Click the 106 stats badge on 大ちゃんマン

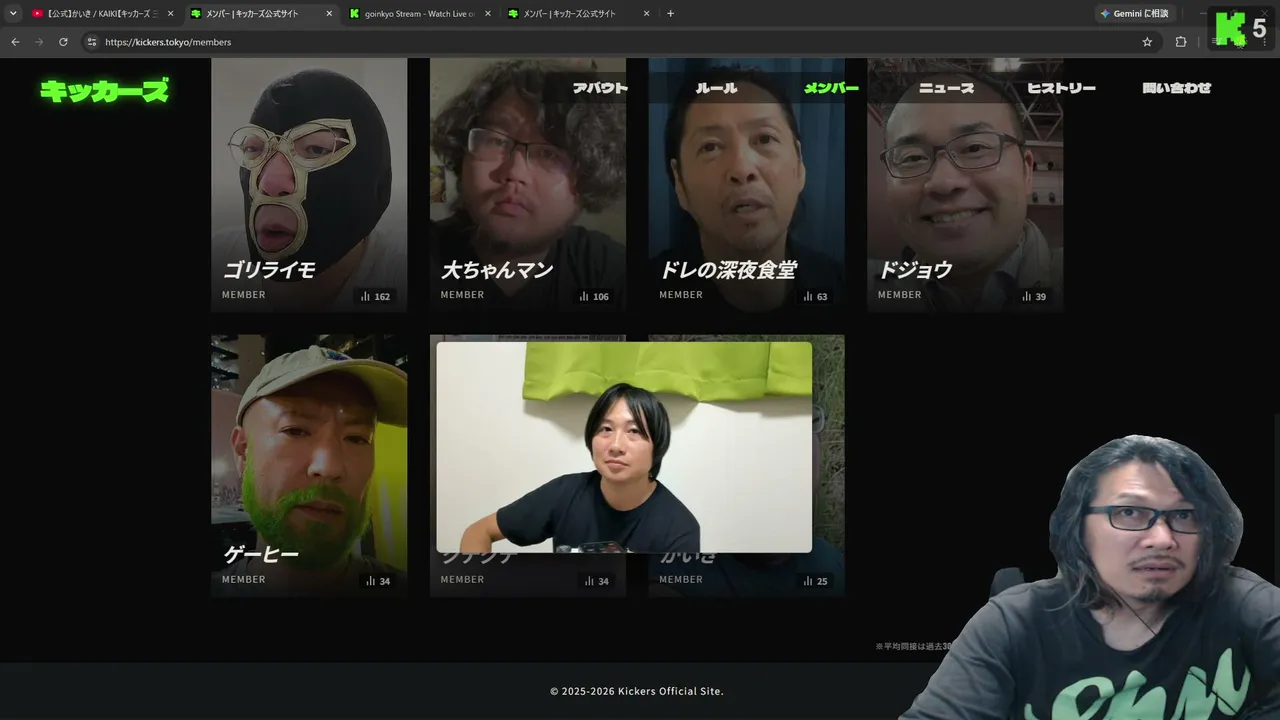click(x=594, y=296)
